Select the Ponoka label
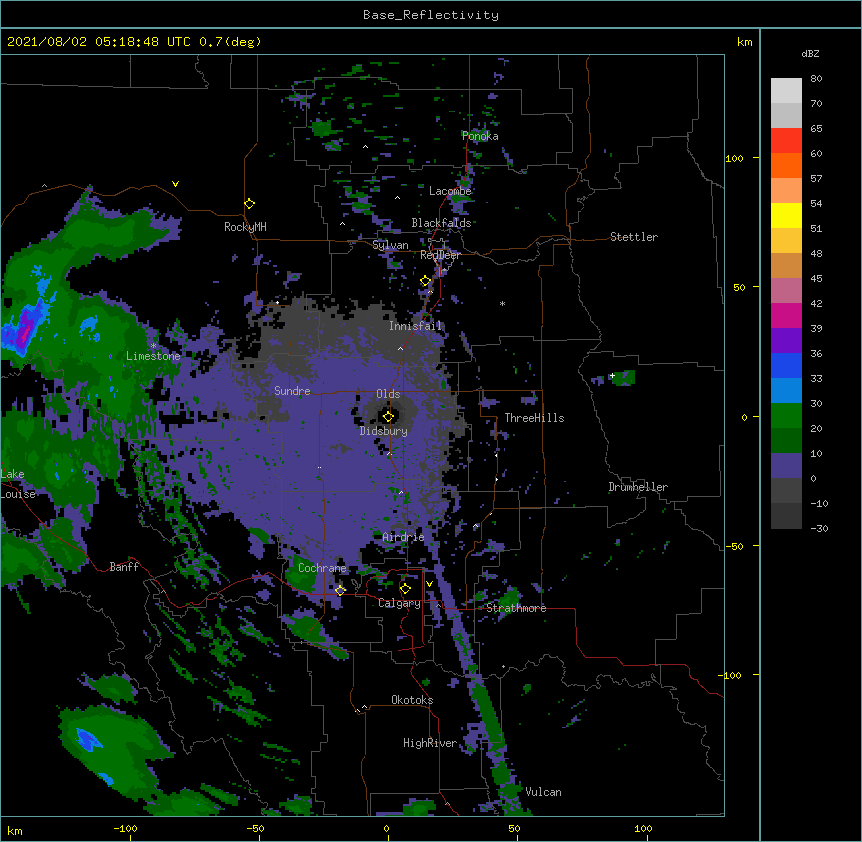Screen dimensions: 862x842 480,136
